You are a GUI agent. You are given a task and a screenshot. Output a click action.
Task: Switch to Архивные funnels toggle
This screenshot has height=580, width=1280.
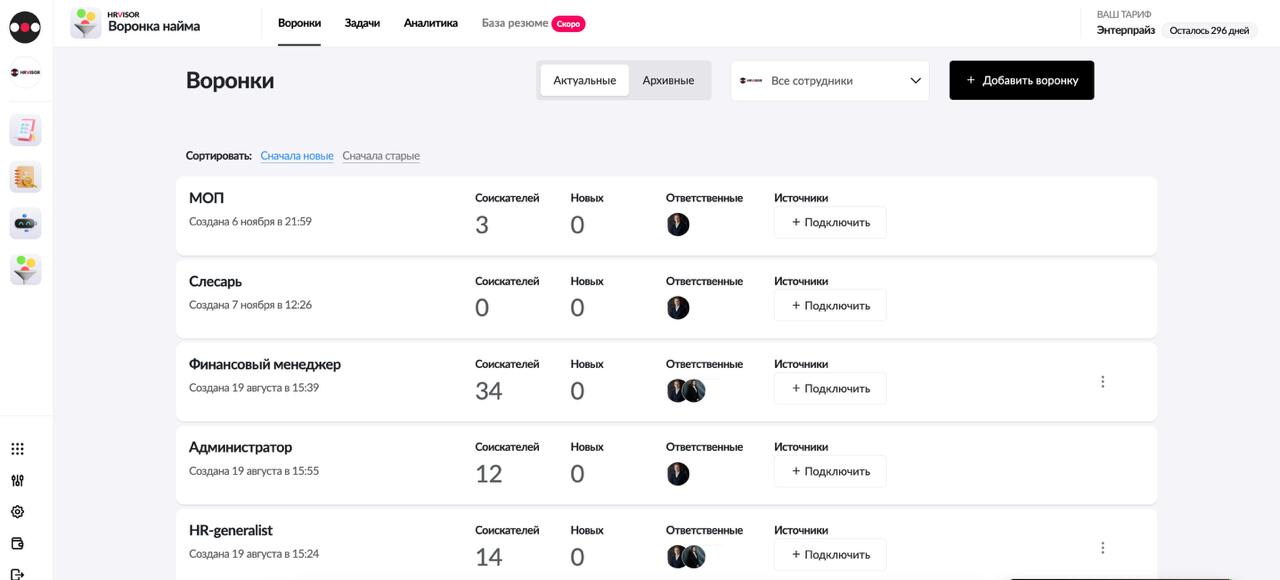tap(668, 80)
